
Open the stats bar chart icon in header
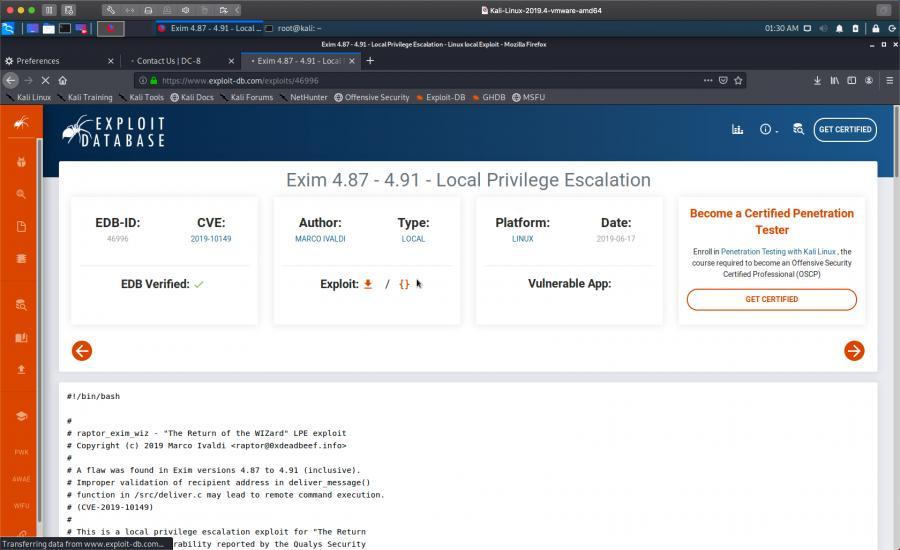coord(738,129)
